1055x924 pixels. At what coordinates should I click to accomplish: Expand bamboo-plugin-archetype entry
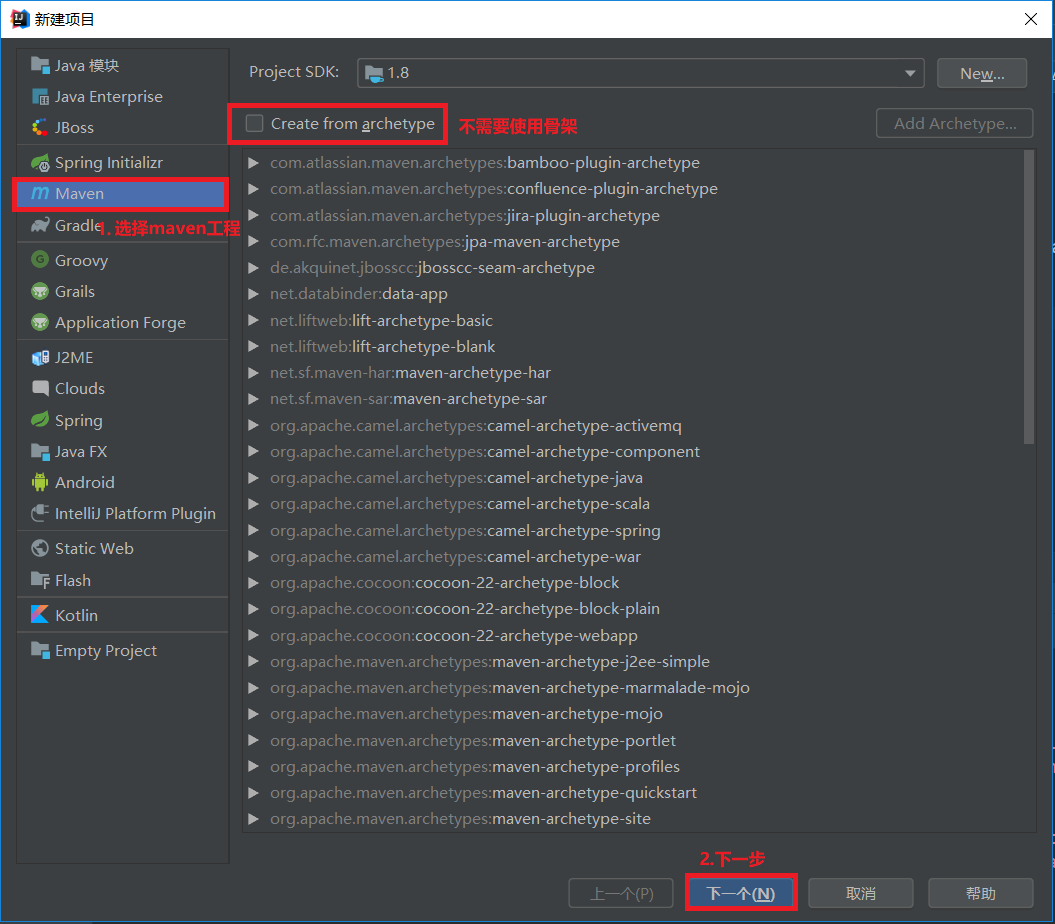tap(254, 162)
